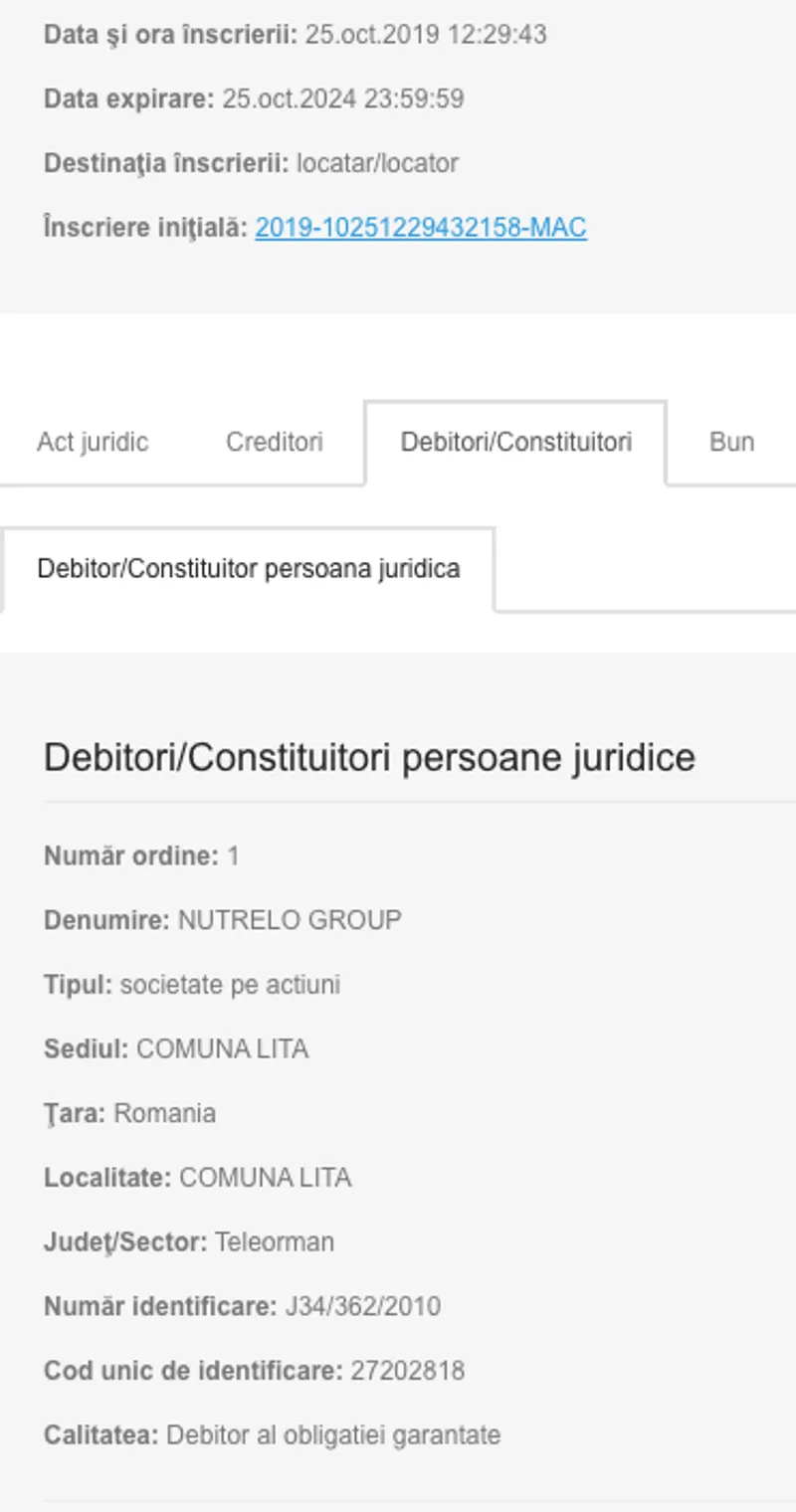Click the company name NUTRELO GROUP
796x1512 pixels.
[290, 920]
